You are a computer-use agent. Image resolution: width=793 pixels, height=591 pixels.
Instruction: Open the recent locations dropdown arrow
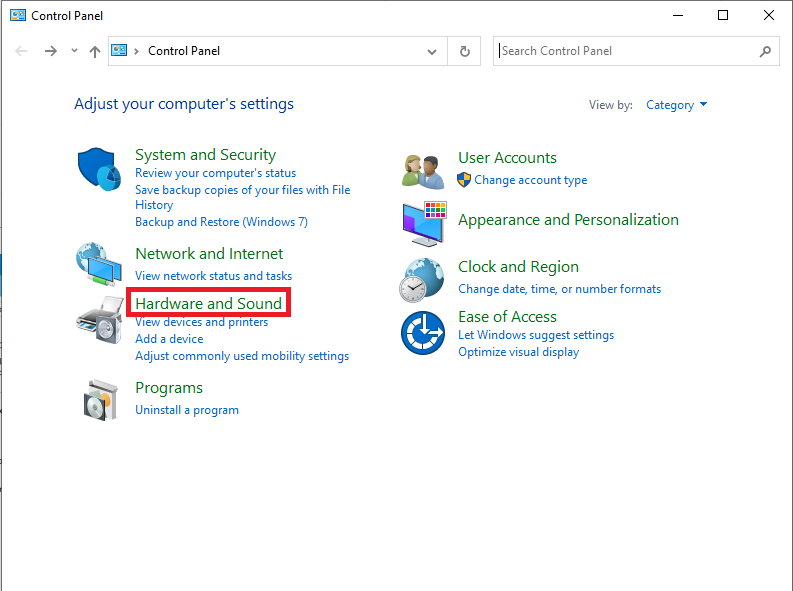click(x=74, y=51)
